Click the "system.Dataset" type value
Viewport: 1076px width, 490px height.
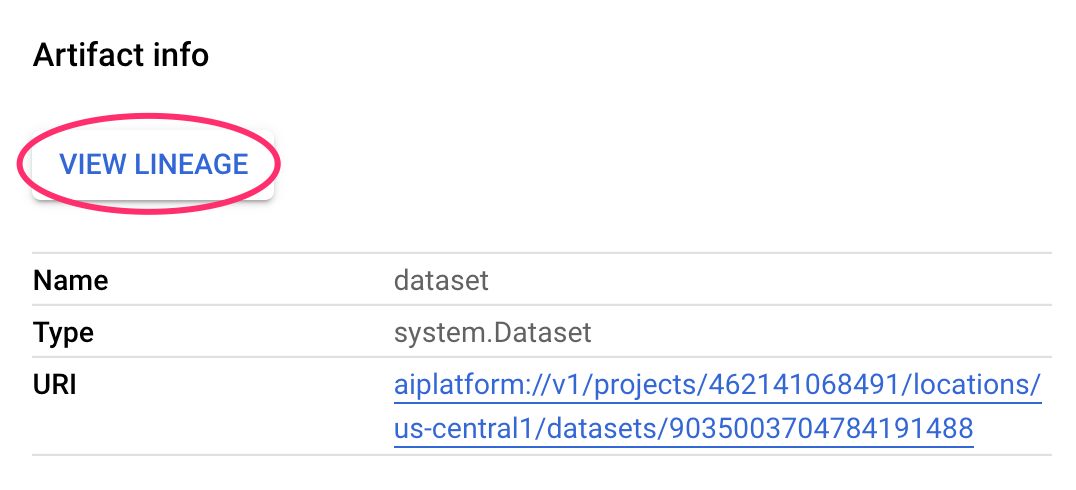pos(493,332)
